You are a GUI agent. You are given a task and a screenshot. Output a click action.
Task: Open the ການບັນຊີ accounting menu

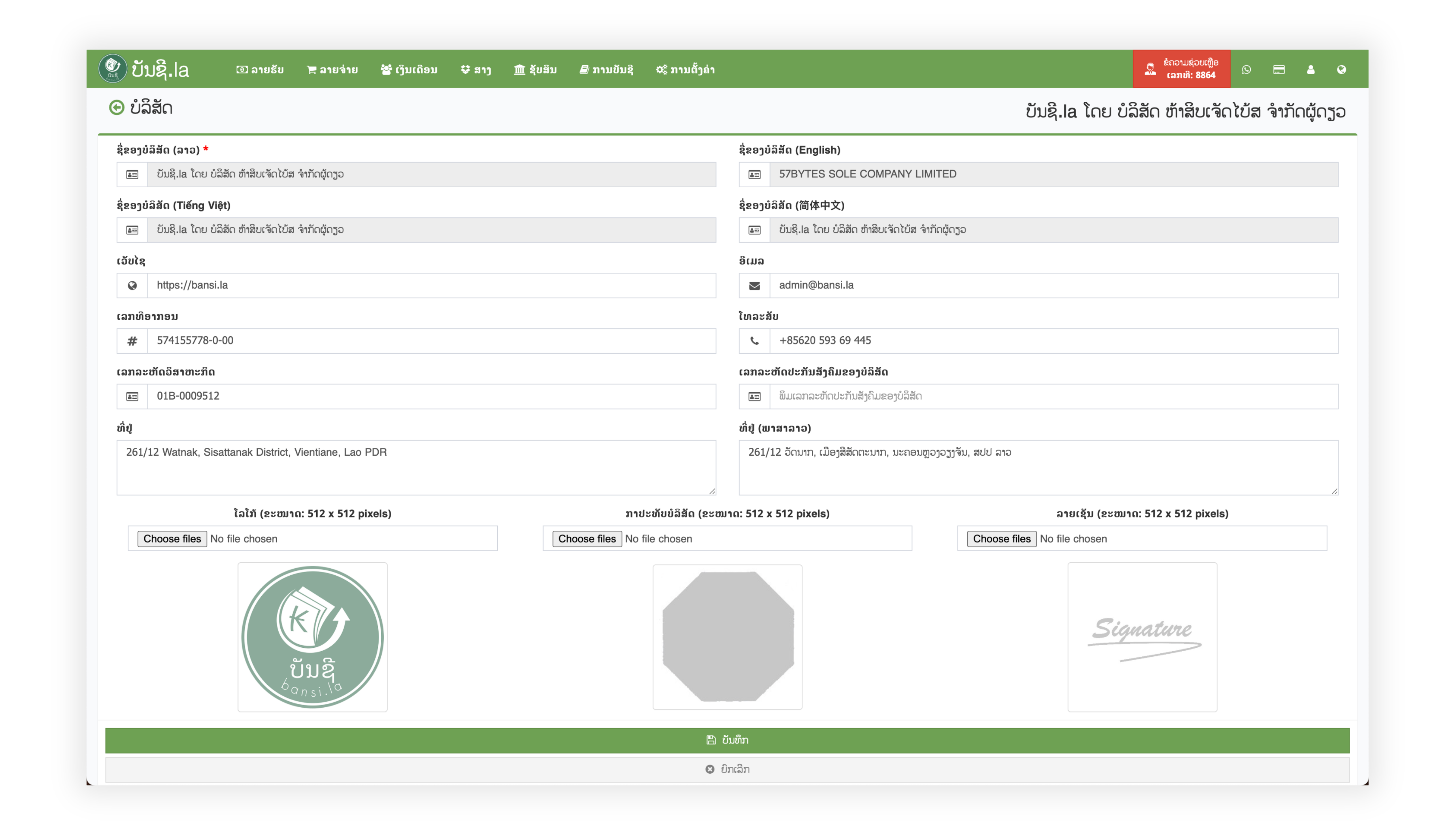(606, 69)
